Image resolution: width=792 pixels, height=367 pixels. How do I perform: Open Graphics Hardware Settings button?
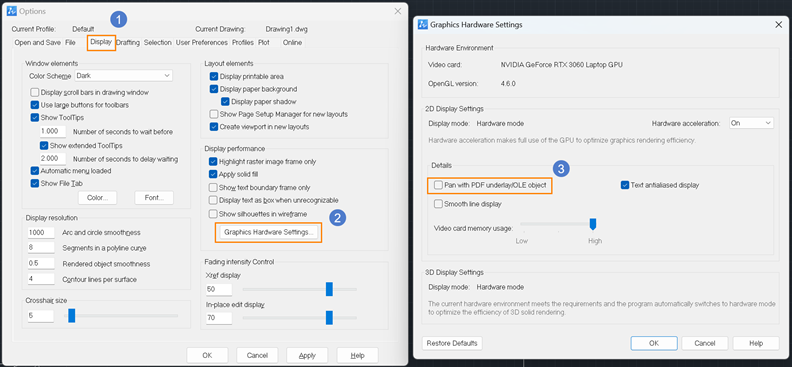269,233
